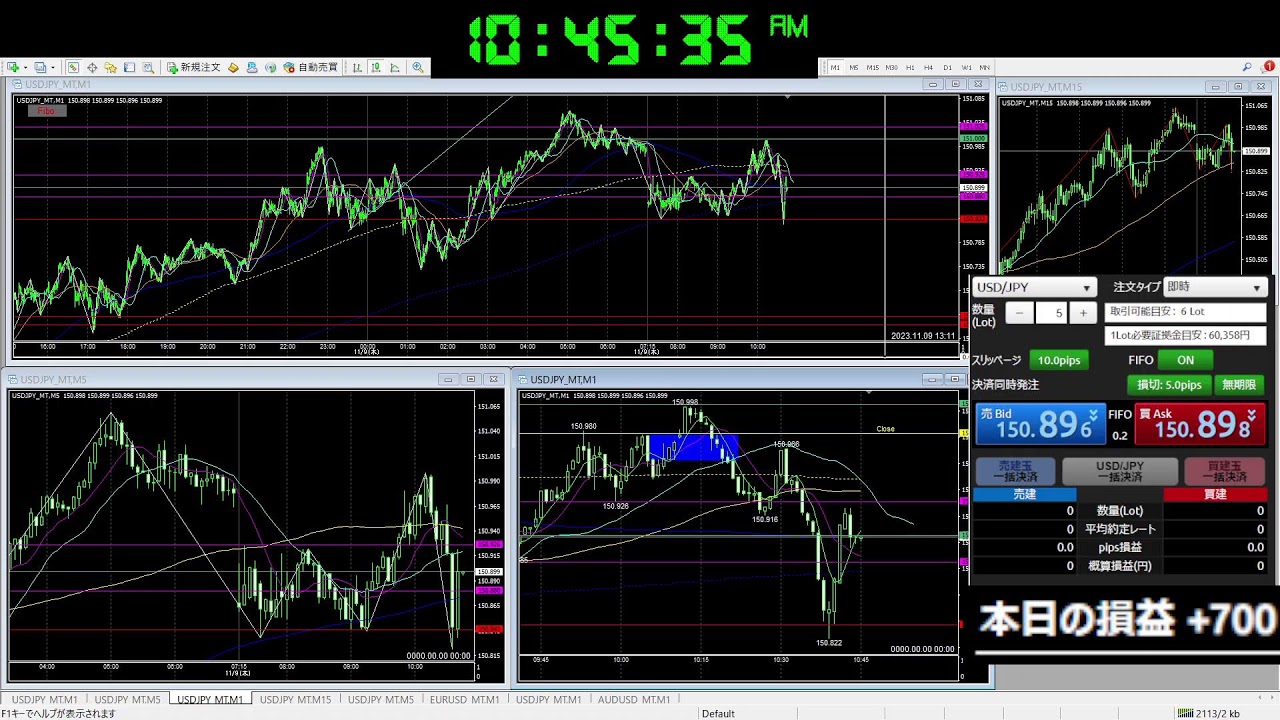Open the notification bubble with red badge
The height and width of the screenshot is (720, 1280).
click(x=1266, y=67)
